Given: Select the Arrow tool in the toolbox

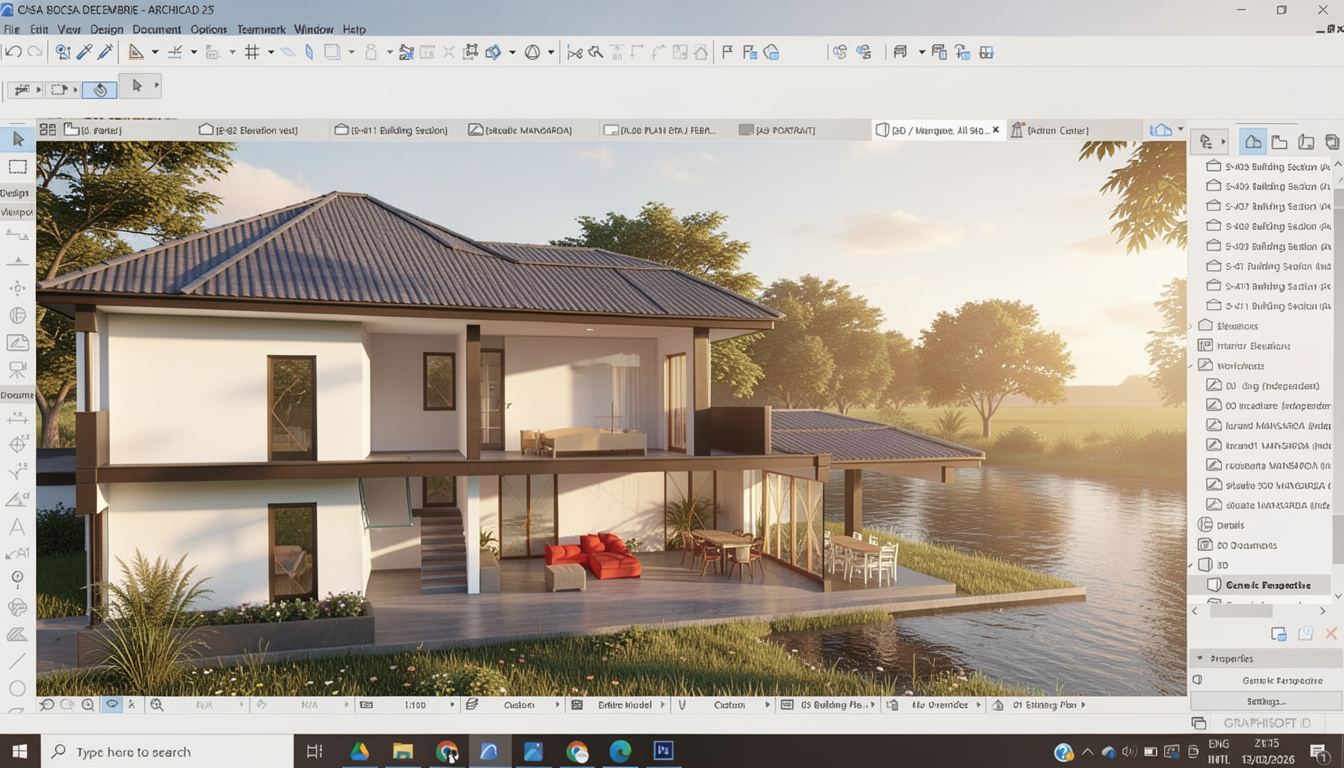Looking at the screenshot, I should coord(18,139).
